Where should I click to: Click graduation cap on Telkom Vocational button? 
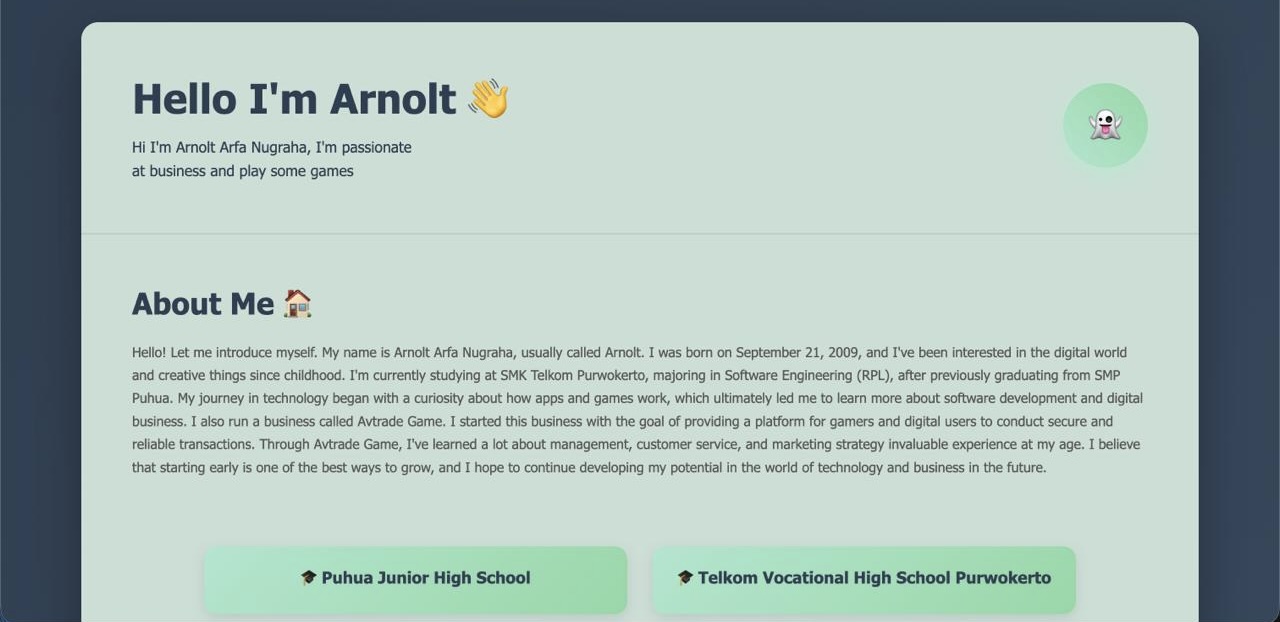click(x=685, y=578)
